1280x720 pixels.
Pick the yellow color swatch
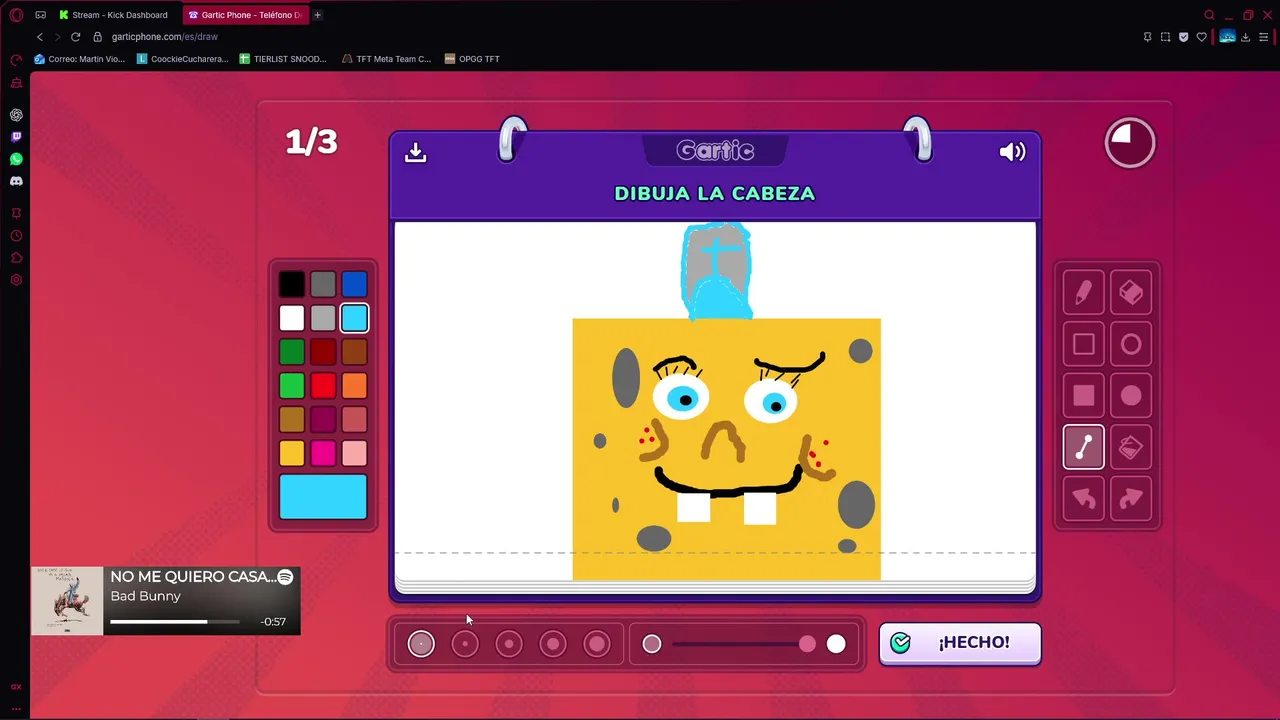(291, 453)
